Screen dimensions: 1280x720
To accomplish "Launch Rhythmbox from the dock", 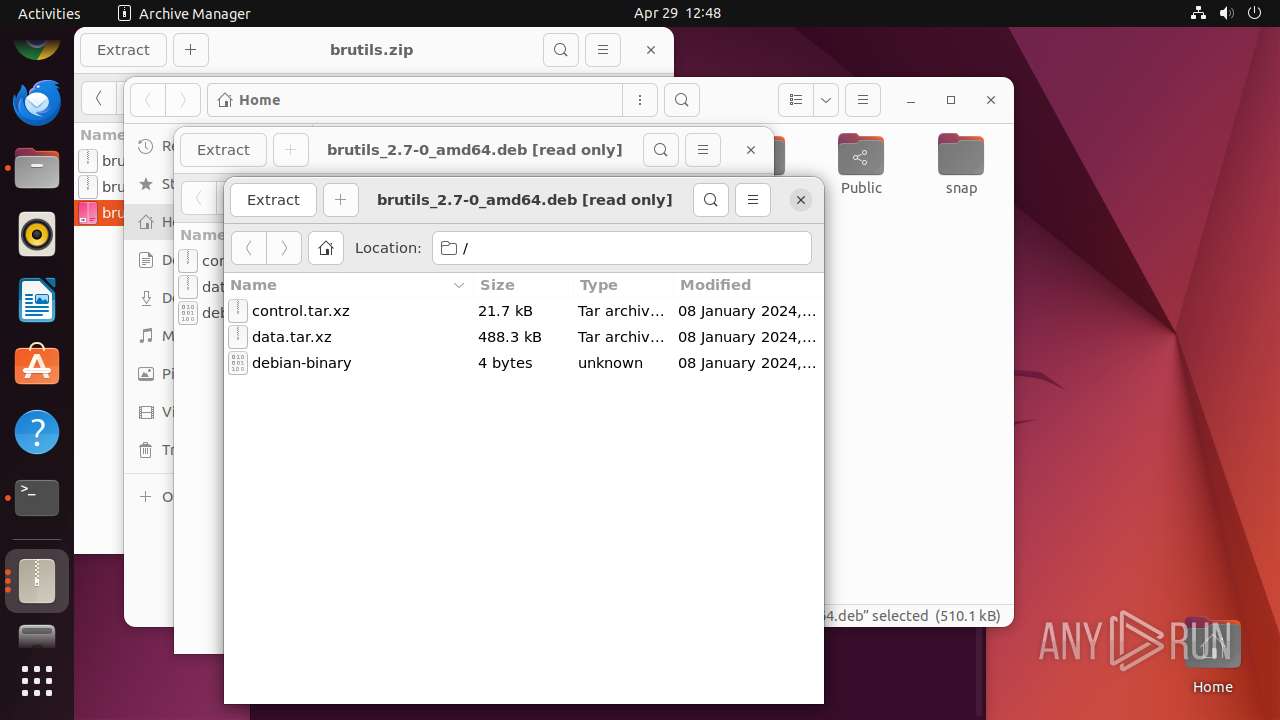I will 37,235.
